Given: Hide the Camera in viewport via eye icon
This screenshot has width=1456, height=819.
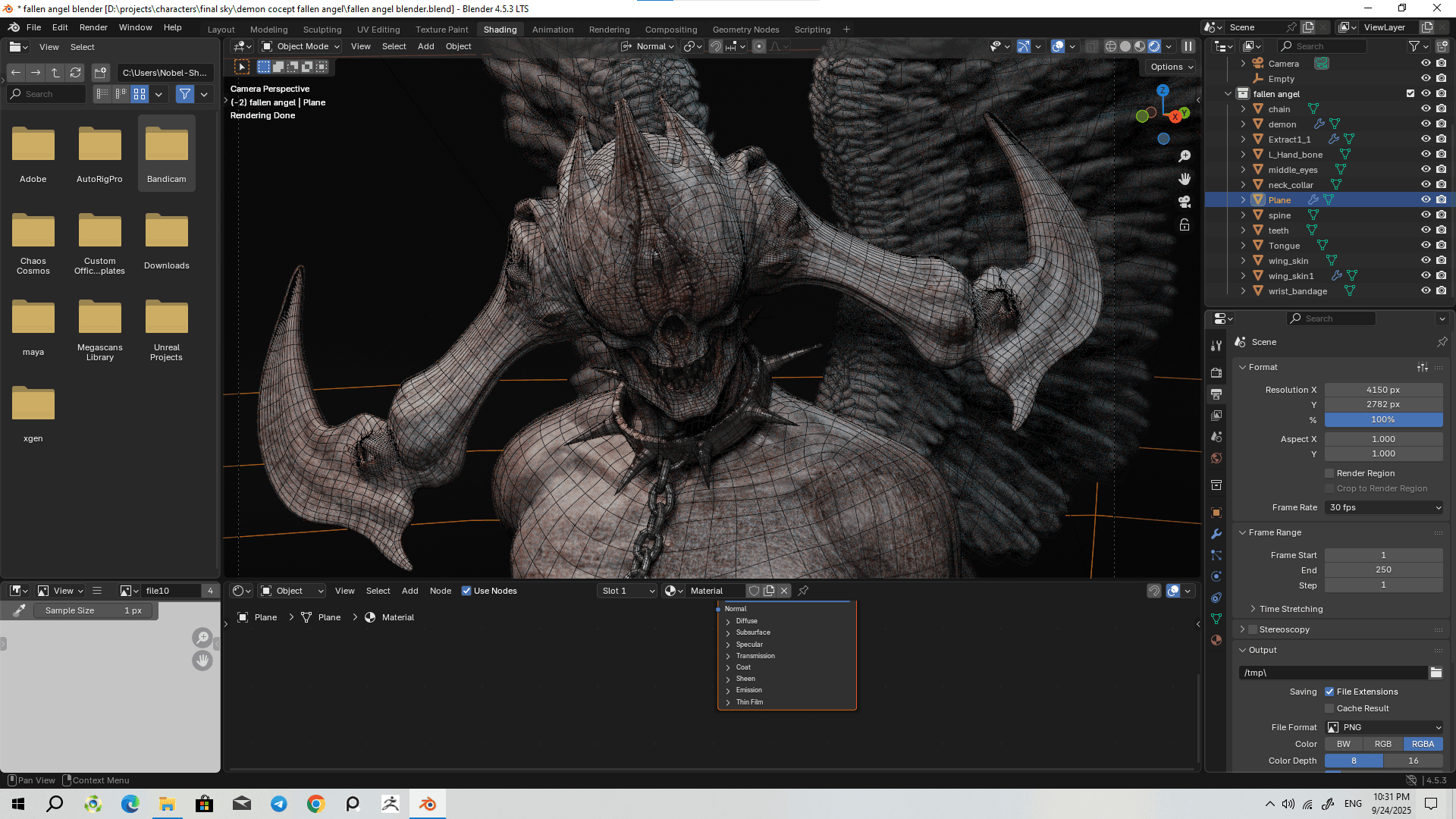Looking at the screenshot, I should tap(1426, 64).
